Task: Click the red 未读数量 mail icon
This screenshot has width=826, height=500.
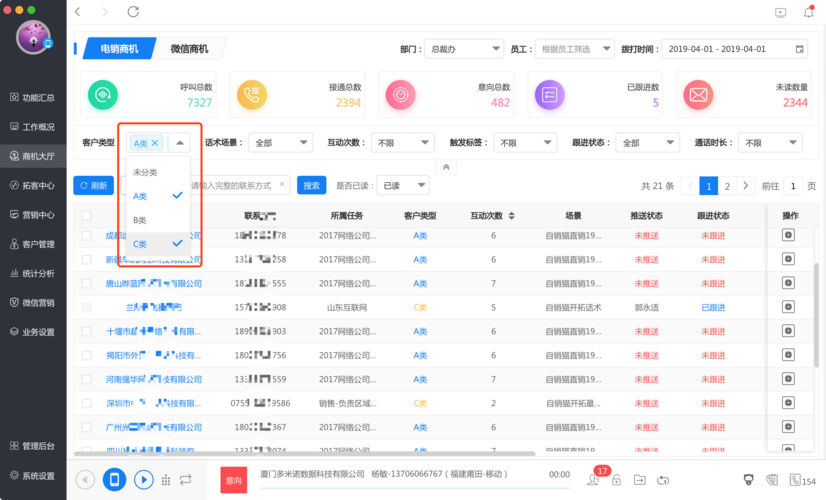Action: [698, 95]
